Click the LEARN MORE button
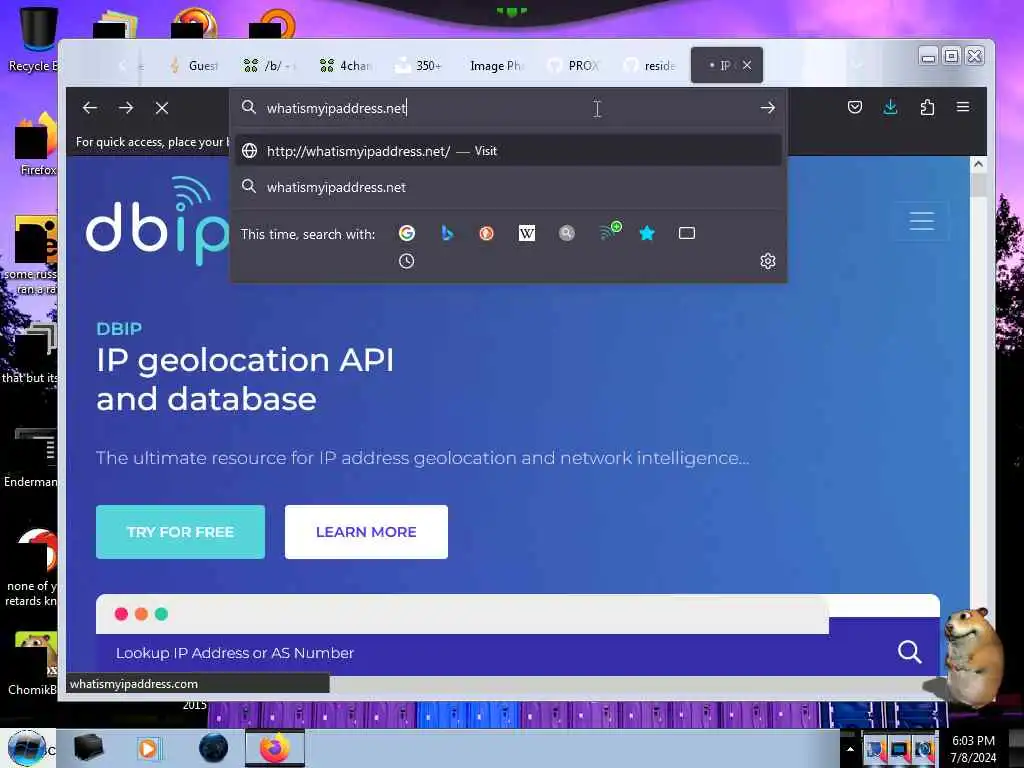The height and width of the screenshot is (768, 1024). [366, 532]
